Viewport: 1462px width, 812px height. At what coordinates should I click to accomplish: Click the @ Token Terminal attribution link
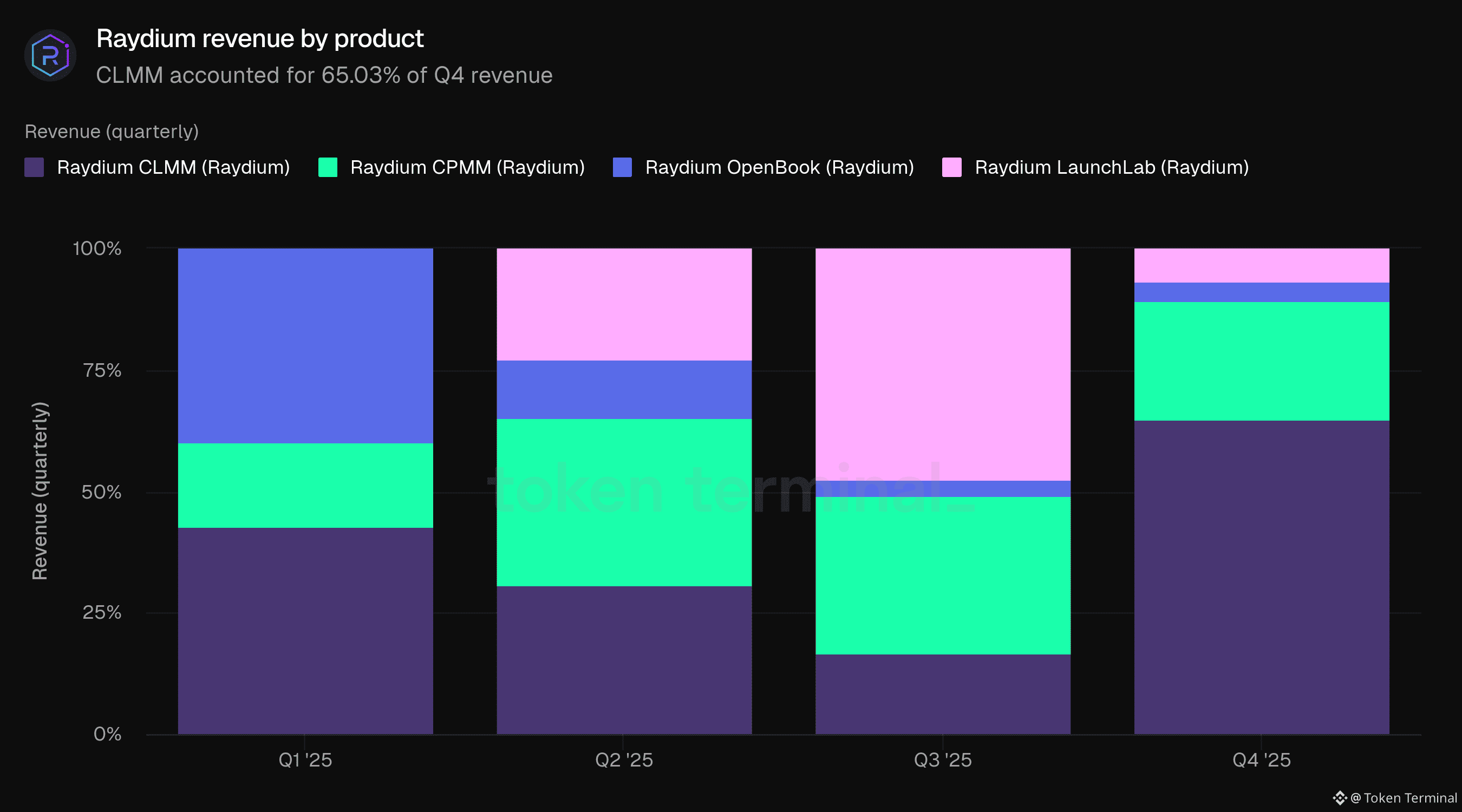(1403, 798)
